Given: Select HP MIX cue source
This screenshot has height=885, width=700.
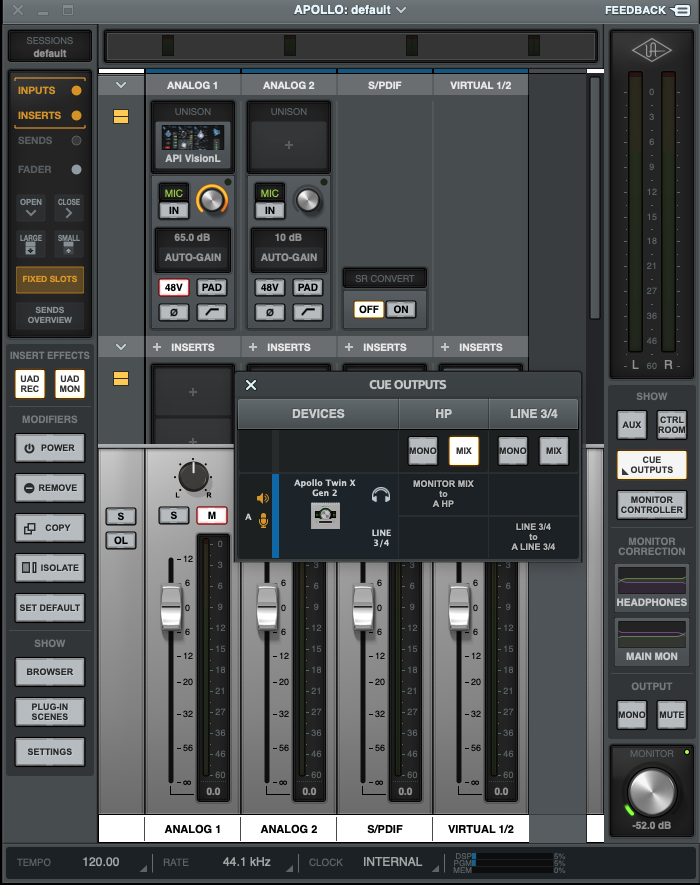Looking at the screenshot, I should [463, 450].
